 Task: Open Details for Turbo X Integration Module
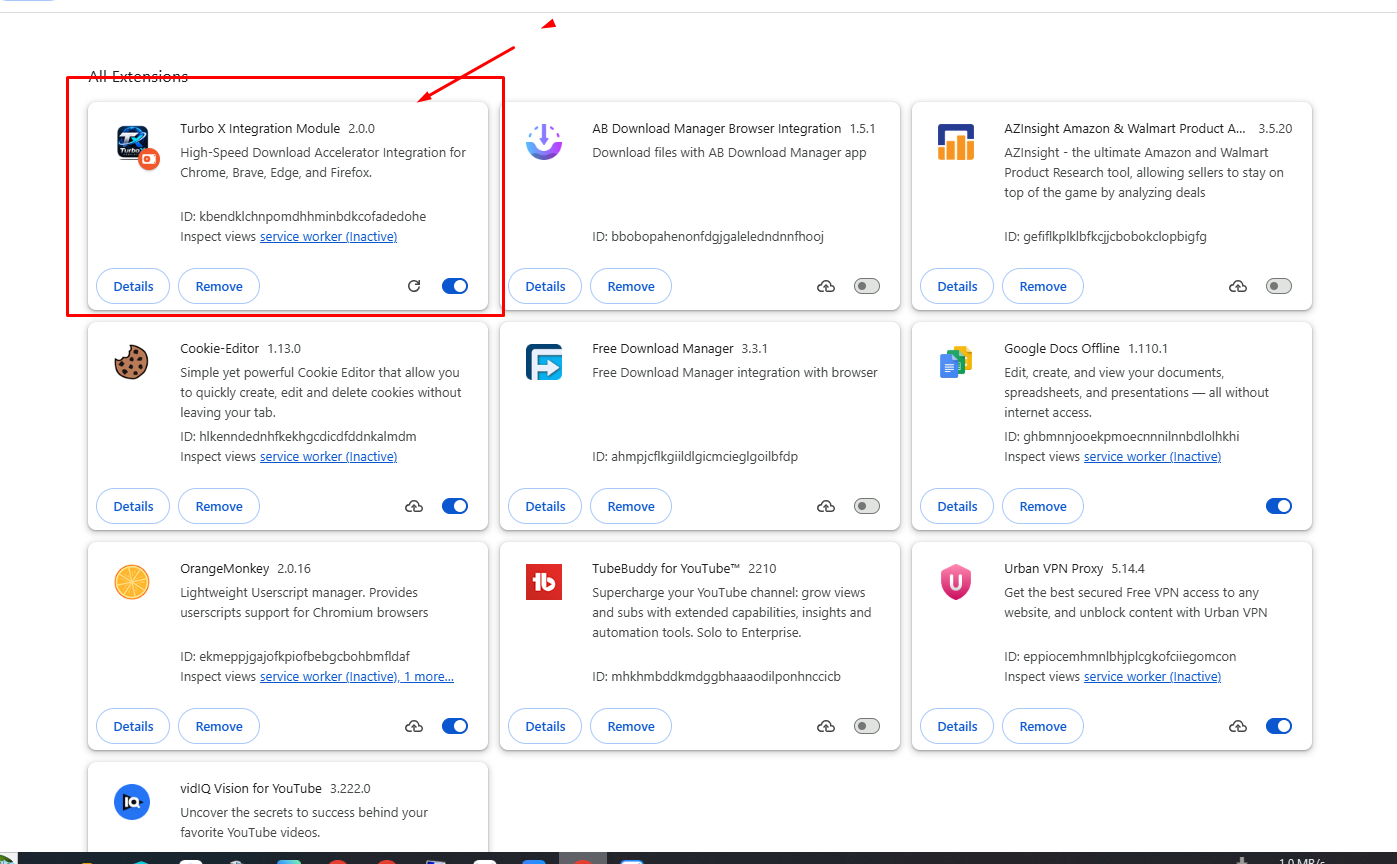133,286
